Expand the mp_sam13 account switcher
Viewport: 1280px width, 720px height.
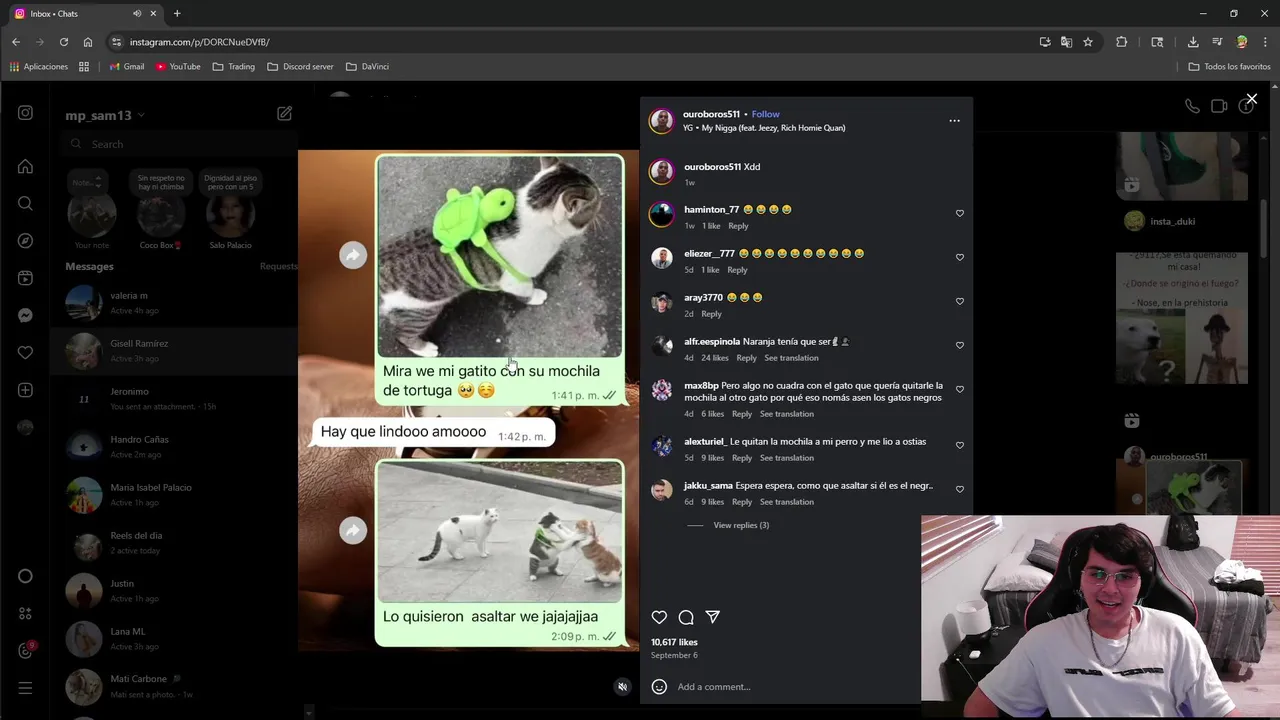105,115
